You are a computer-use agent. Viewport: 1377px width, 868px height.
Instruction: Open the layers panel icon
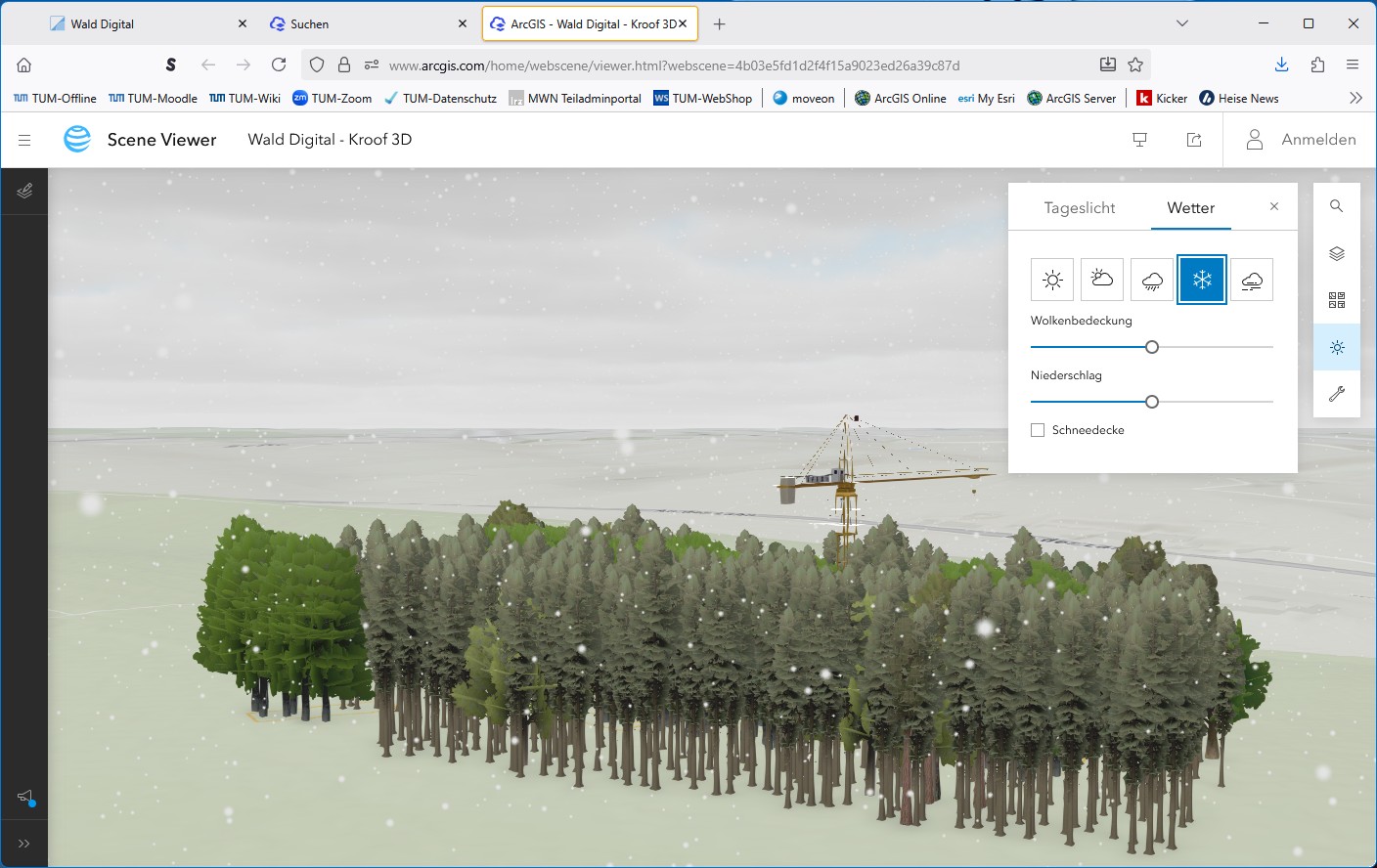click(1337, 253)
